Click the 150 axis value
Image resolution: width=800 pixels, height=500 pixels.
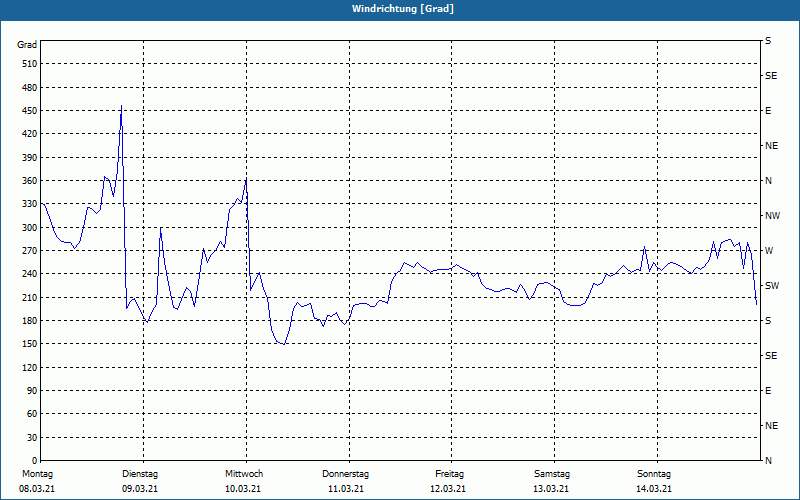click(29, 343)
